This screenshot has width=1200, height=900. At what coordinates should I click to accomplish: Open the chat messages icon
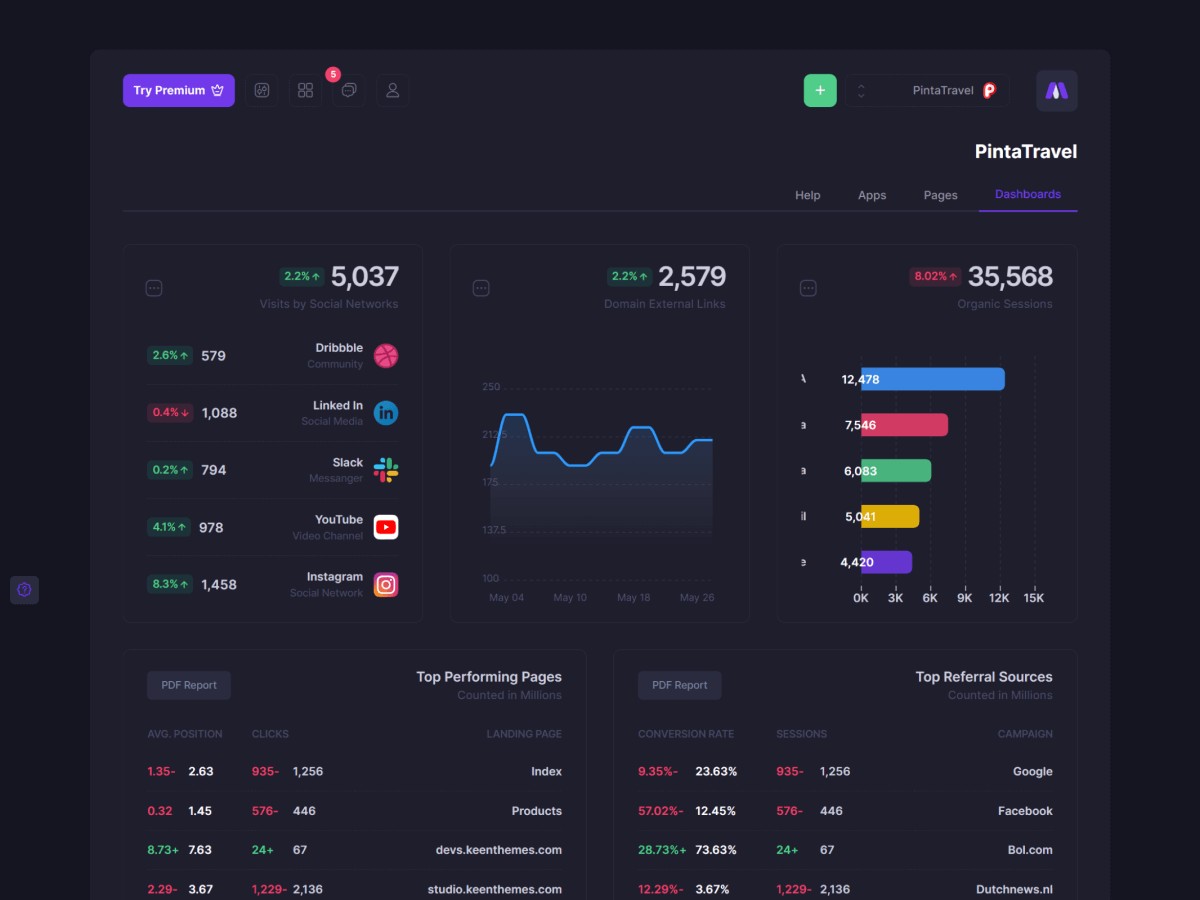click(x=349, y=90)
